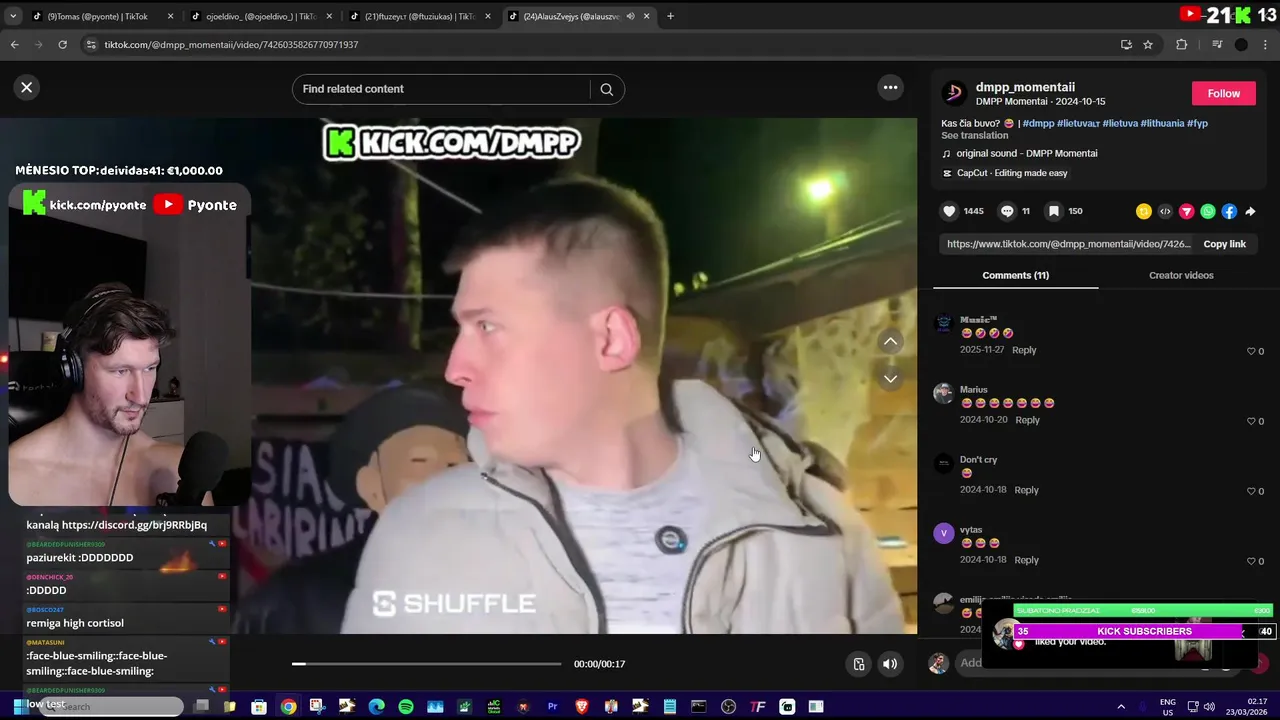The width and height of the screenshot is (1280, 720).
Task: Click Marius commenter avatar
Action: [x=943, y=393]
